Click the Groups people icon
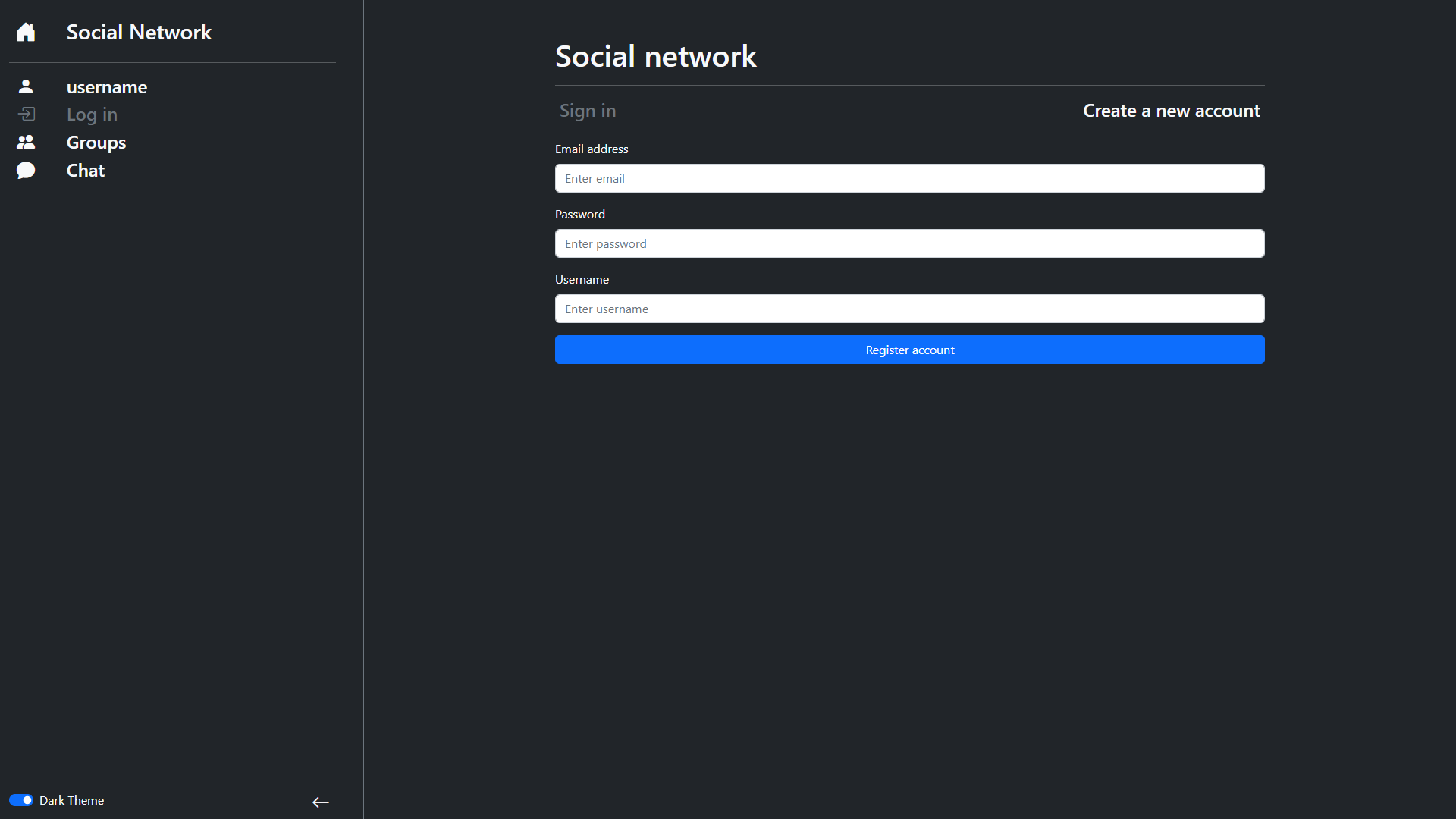1456x819 pixels. [26, 142]
